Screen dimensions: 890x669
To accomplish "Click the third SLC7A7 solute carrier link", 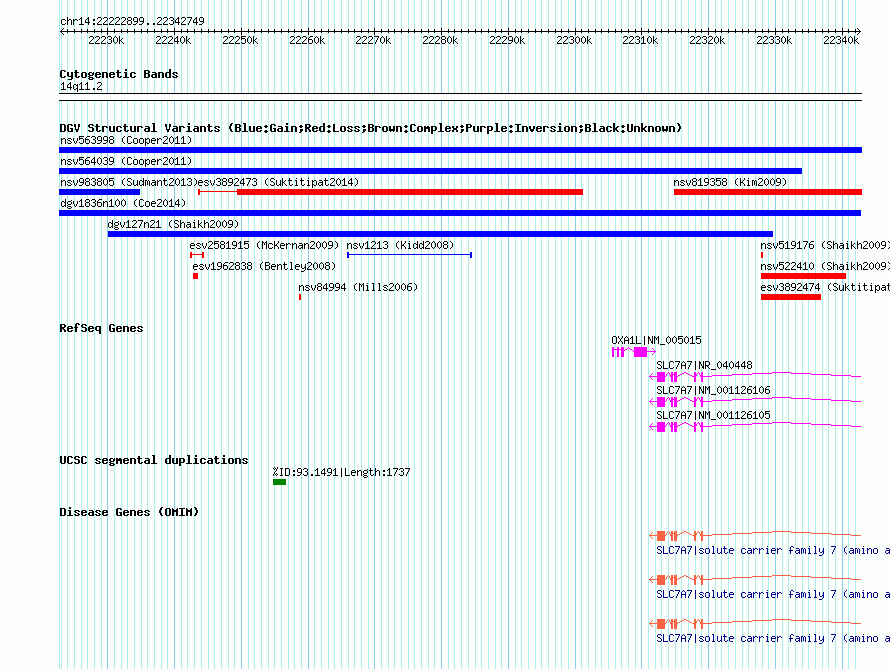I will coord(773,639).
